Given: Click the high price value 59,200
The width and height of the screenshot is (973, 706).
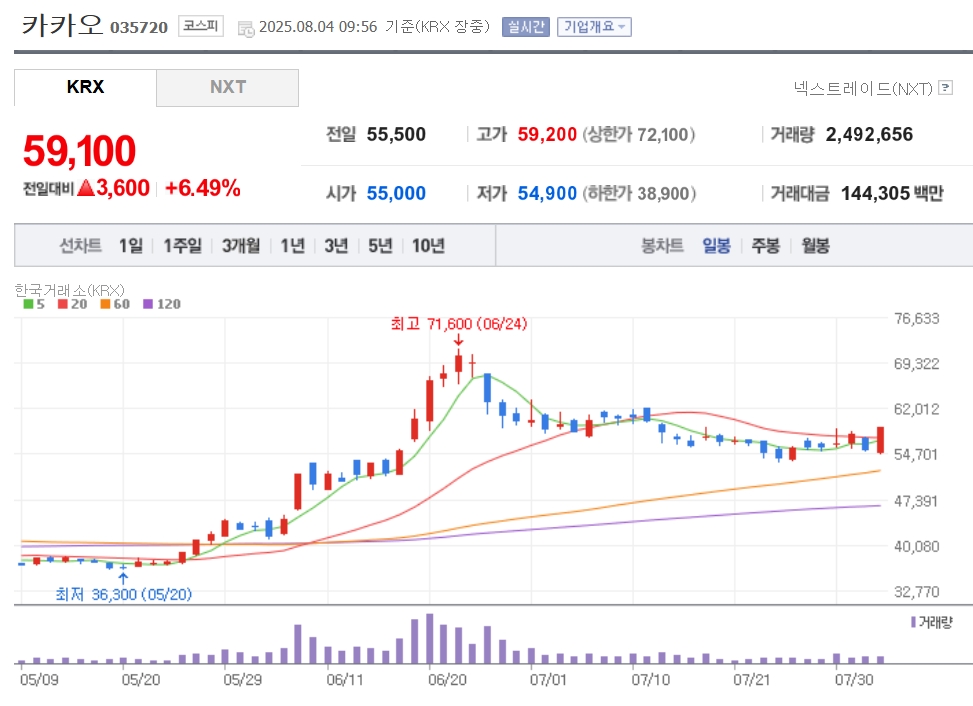Looking at the screenshot, I should coord(547,135).
